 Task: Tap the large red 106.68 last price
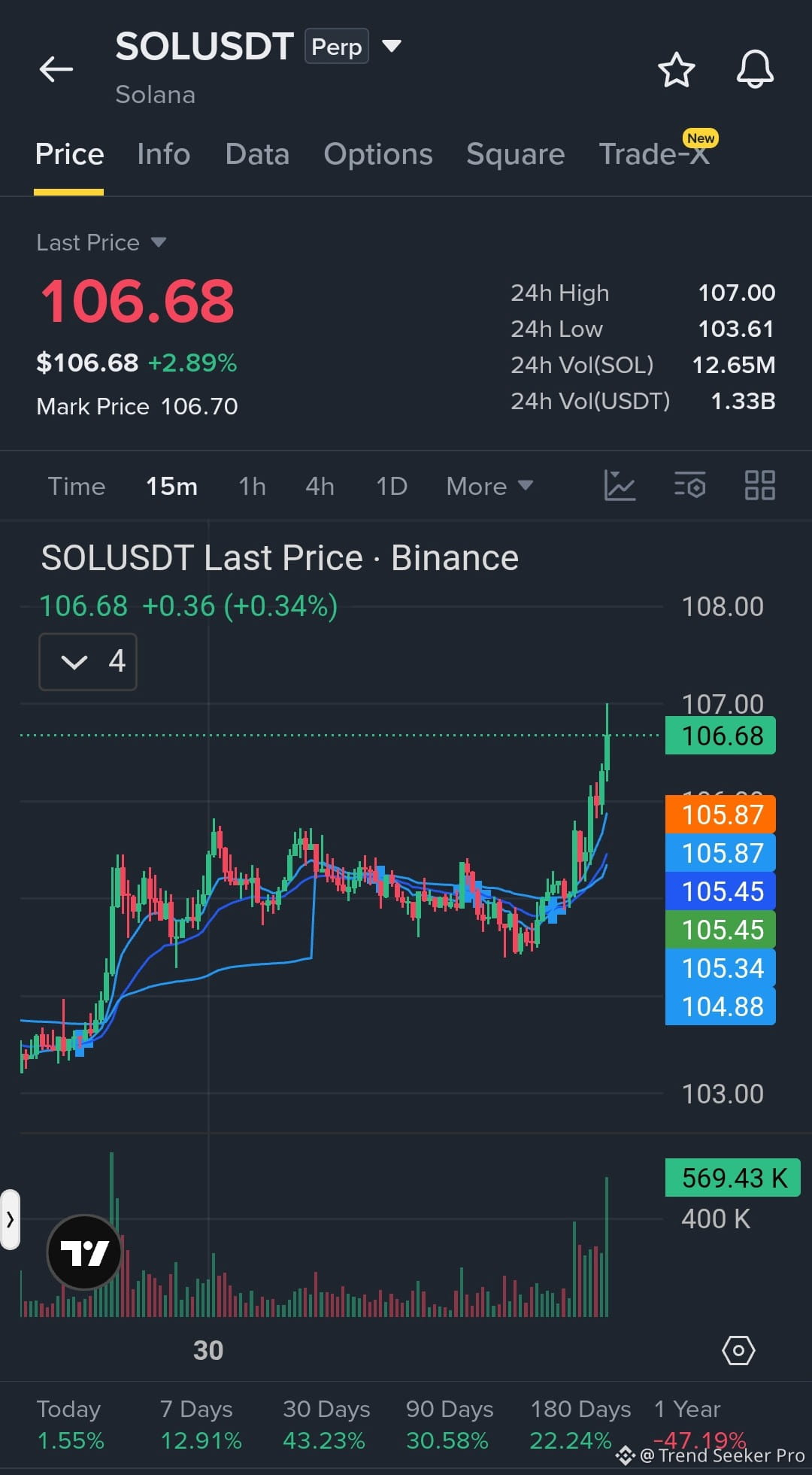(x=138, y=302)
